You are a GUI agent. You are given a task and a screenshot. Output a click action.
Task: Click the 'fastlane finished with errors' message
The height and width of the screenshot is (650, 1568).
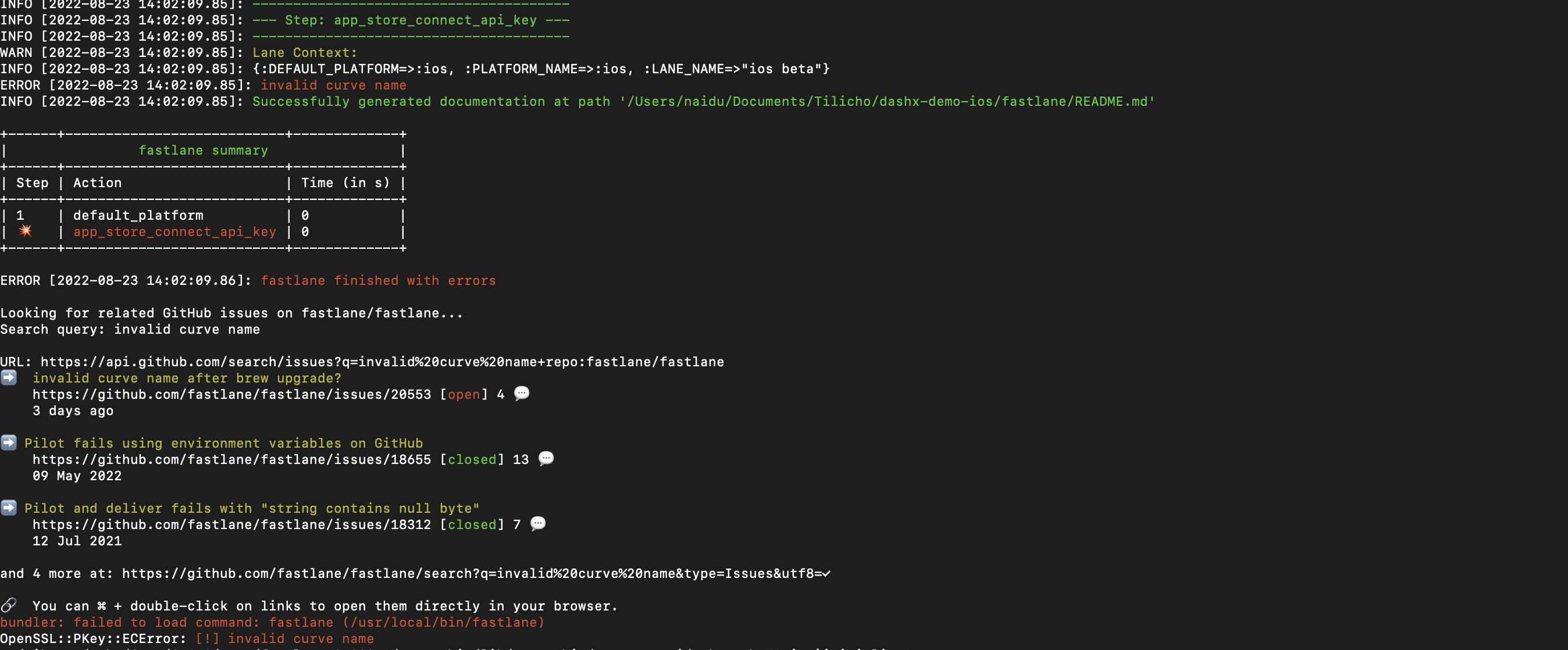[378, 280]
